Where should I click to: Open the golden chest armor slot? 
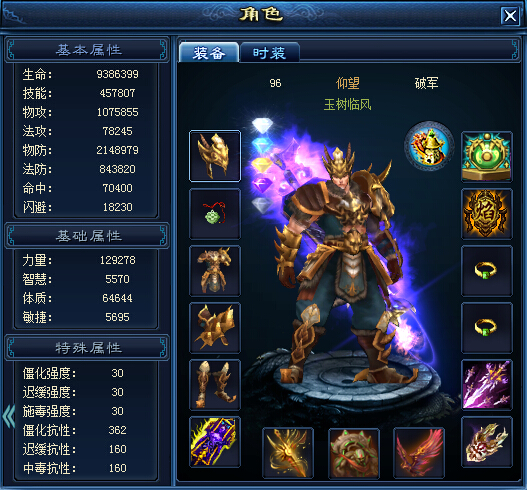[215, 271]
